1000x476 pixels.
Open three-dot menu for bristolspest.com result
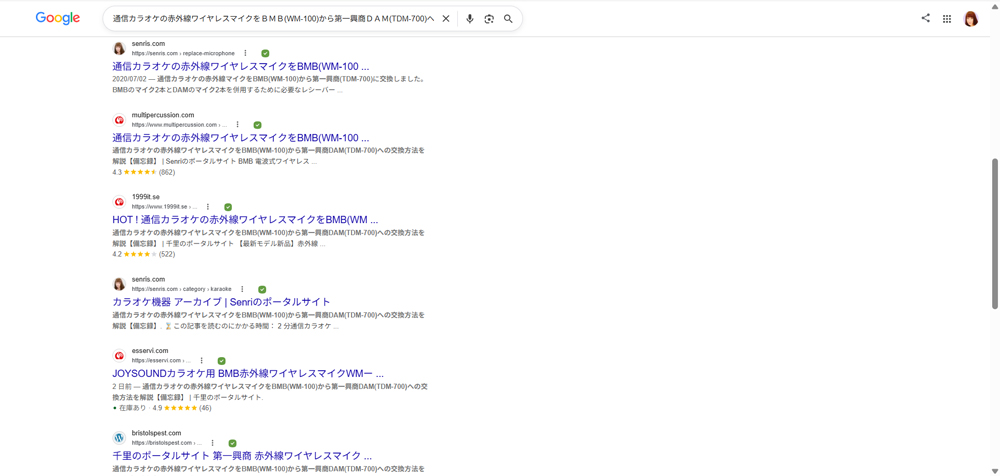(x=212, y=442)
